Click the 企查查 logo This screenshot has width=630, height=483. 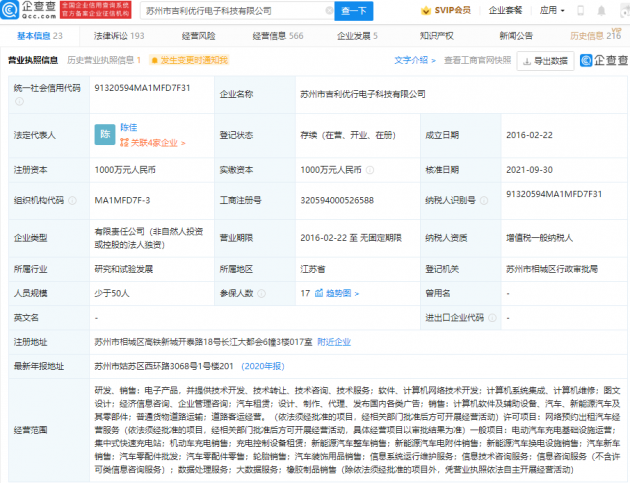click(x=30, y=10)
